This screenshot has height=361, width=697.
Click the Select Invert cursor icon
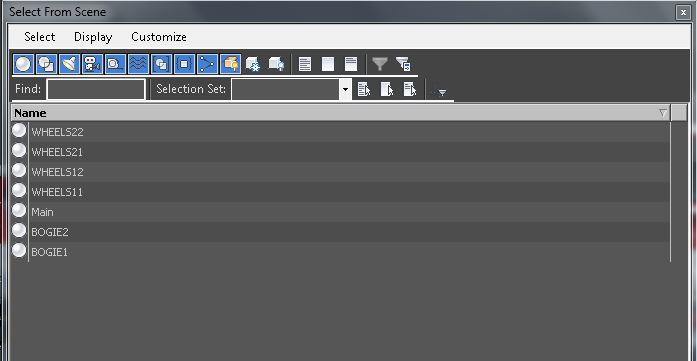coord(410,89)
